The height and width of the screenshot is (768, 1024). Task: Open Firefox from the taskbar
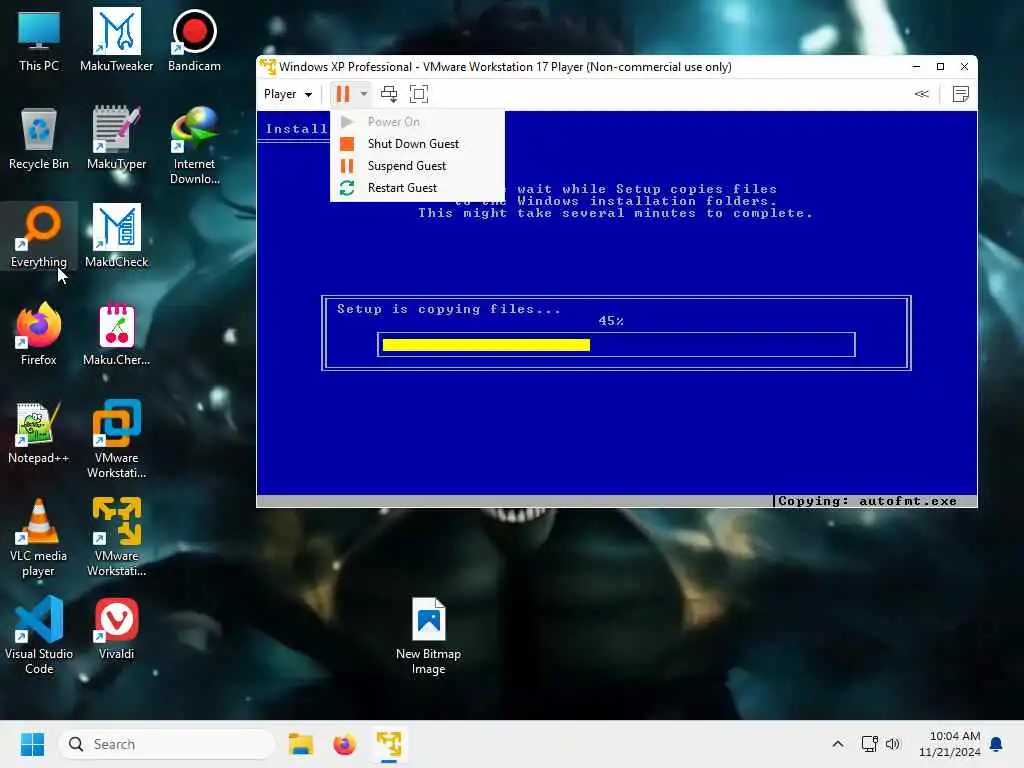pyautogui.click(x=344, y=744)
